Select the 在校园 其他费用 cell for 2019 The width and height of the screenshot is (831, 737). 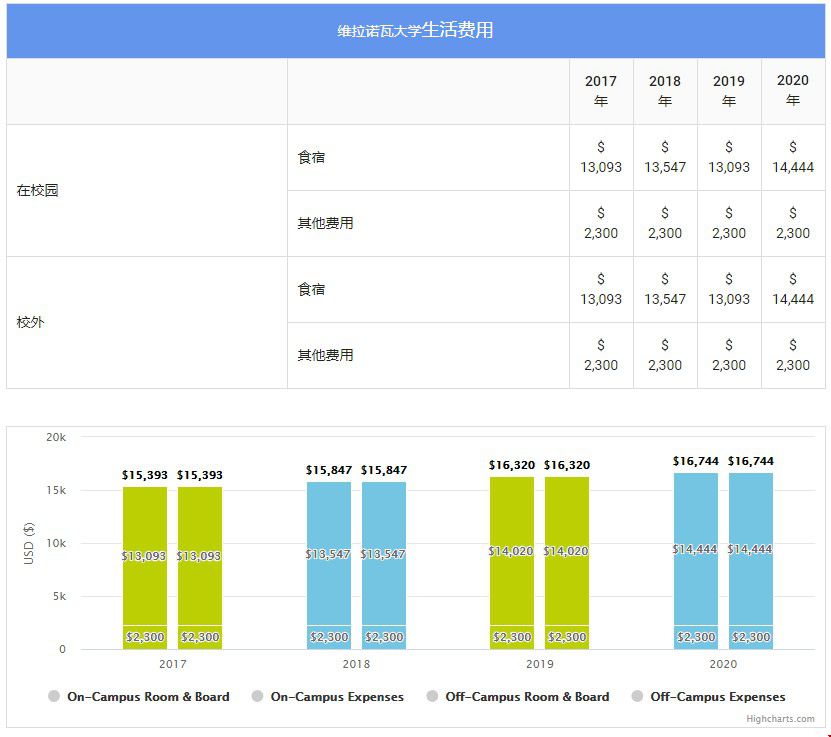click(x=729, y=224)
